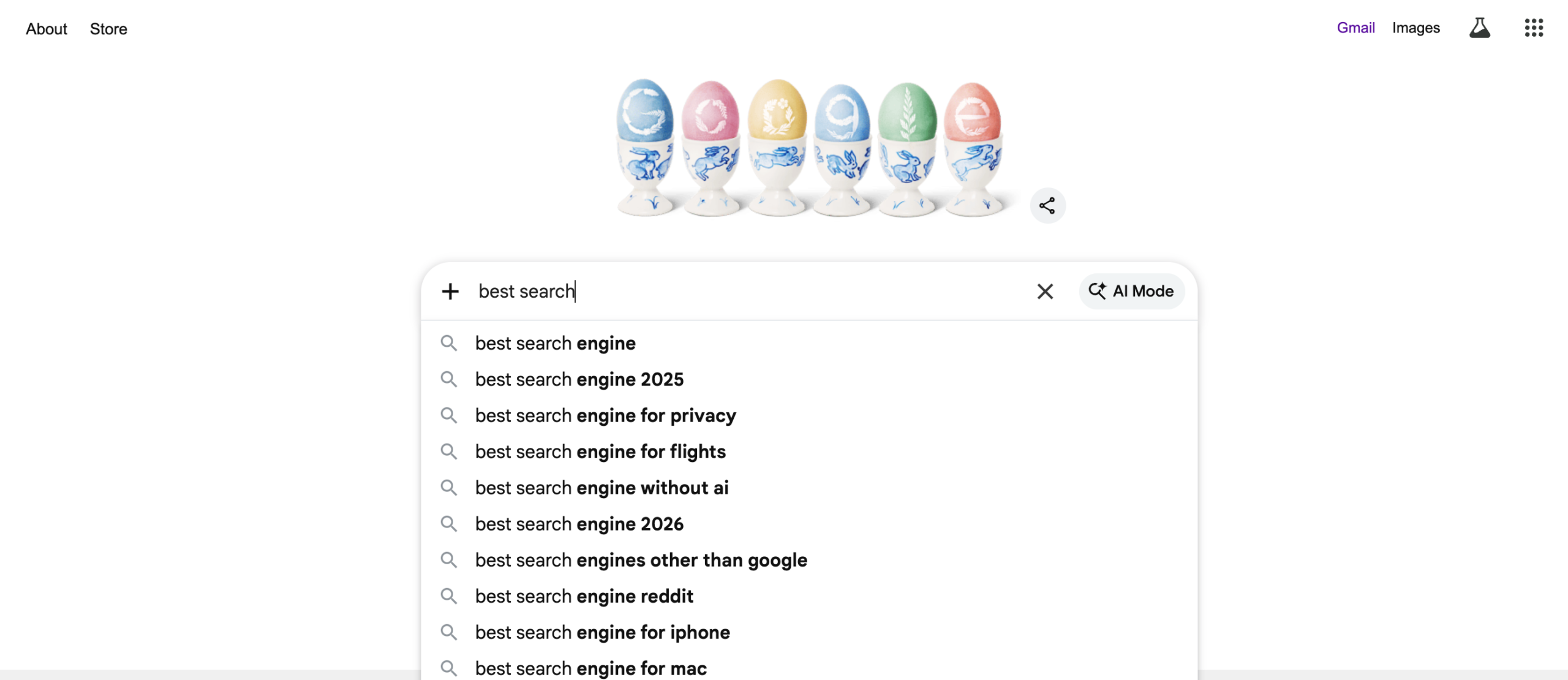1568x680 pixels.
Task: Click the magnifying glass beside 'best search engine'
Action: (449, 343)
